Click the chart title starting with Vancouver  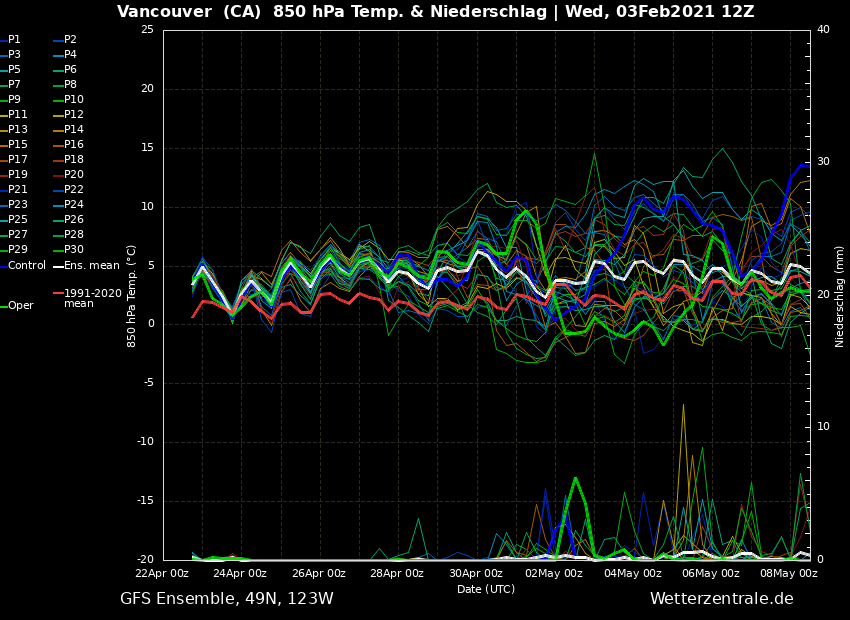coord(435,12)
